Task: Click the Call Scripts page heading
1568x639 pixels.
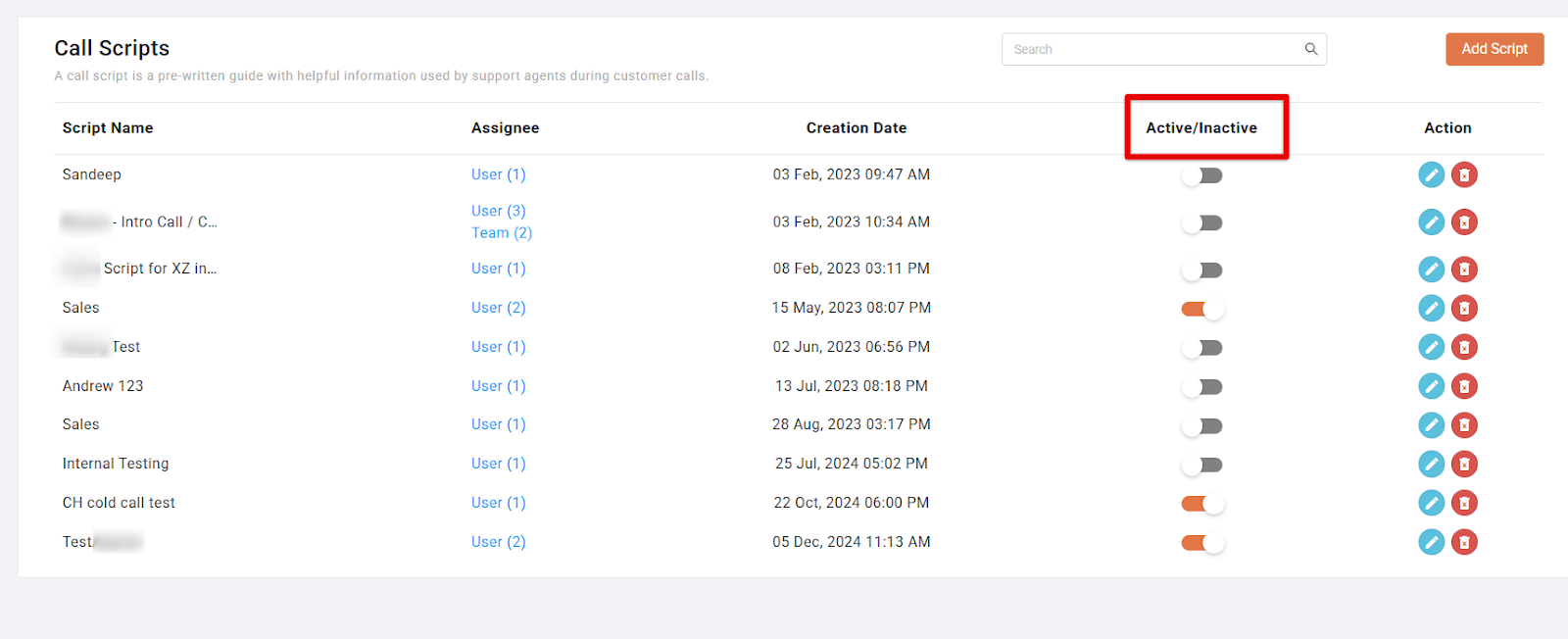Action: pyautogui.click(x=112, y=48)
